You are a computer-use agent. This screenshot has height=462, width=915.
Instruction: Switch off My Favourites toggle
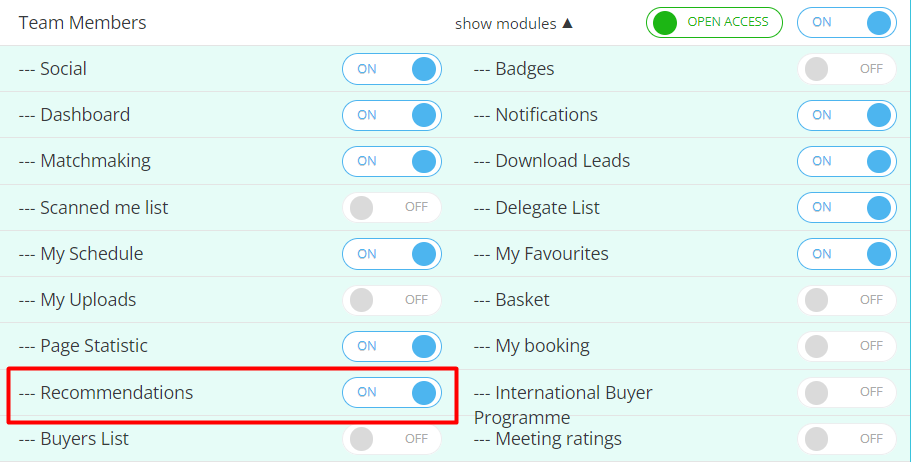tap(846, 254)
